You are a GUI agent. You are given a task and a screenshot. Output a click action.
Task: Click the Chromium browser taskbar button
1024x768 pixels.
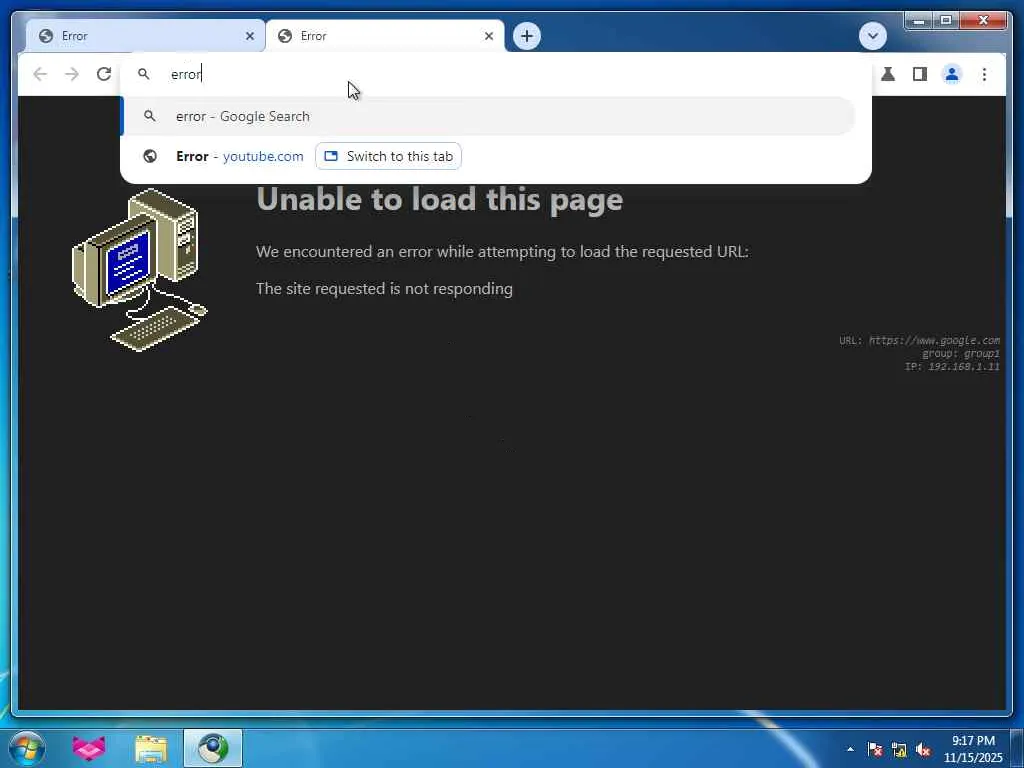(x=213, y=748)
